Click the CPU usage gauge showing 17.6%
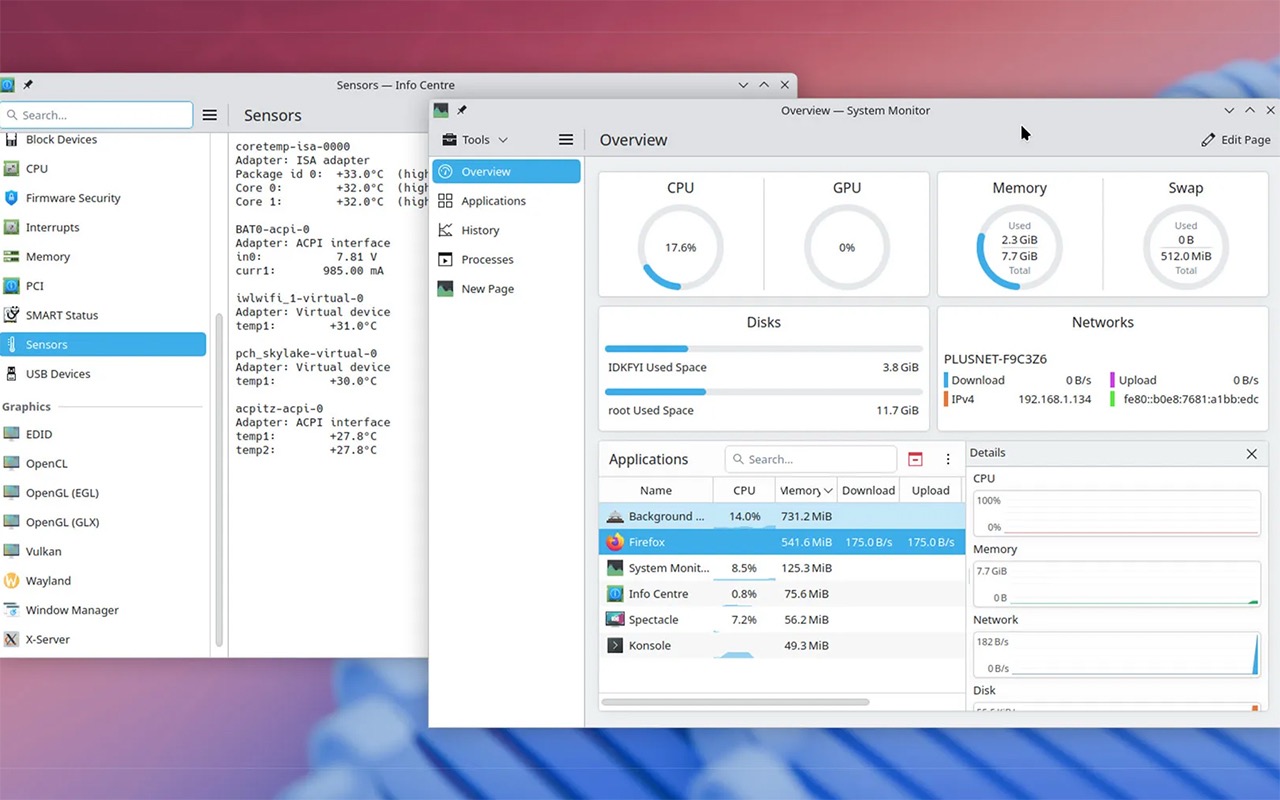This screenshot has width=1280, height=800. coord(681,247)
